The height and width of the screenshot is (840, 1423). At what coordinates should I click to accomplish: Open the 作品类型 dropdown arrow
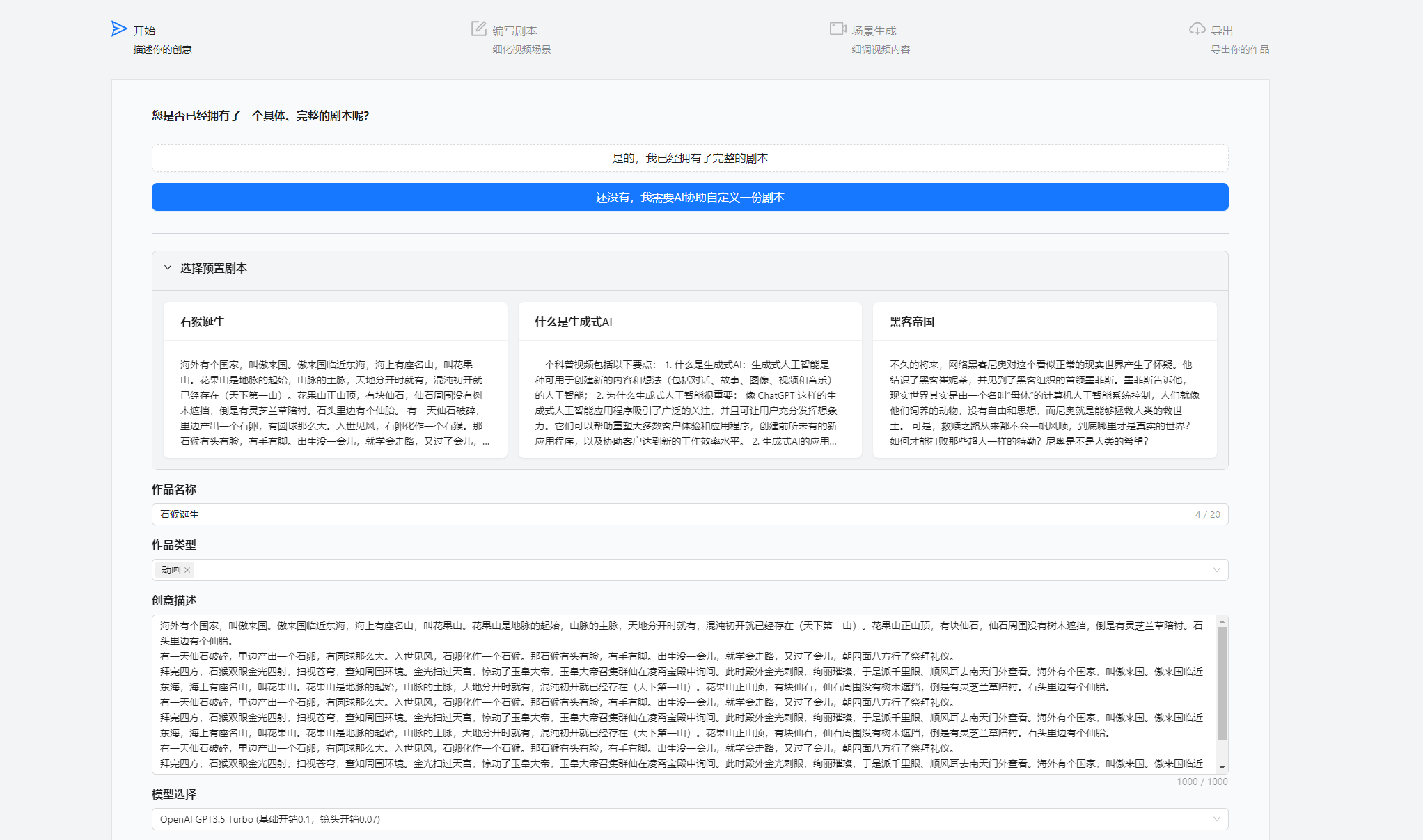[1216, 570]
